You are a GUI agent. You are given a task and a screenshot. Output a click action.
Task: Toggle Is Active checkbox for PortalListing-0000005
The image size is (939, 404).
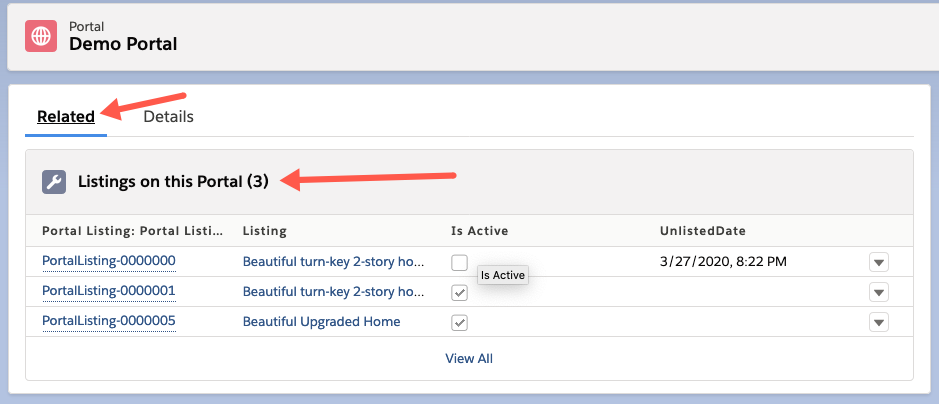pos(459,323)
